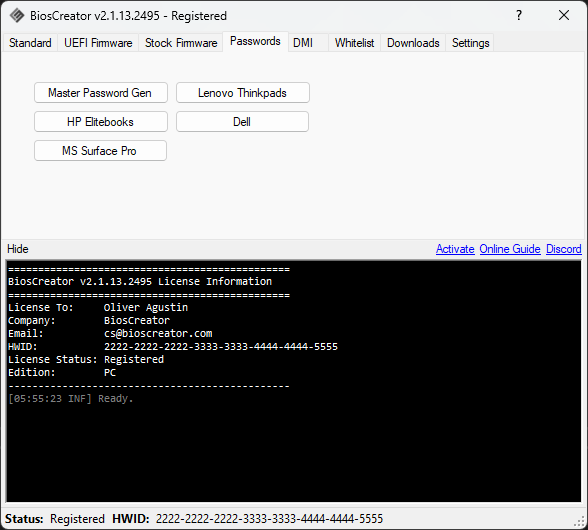Close the BiosCreator window

pos(564,15)
